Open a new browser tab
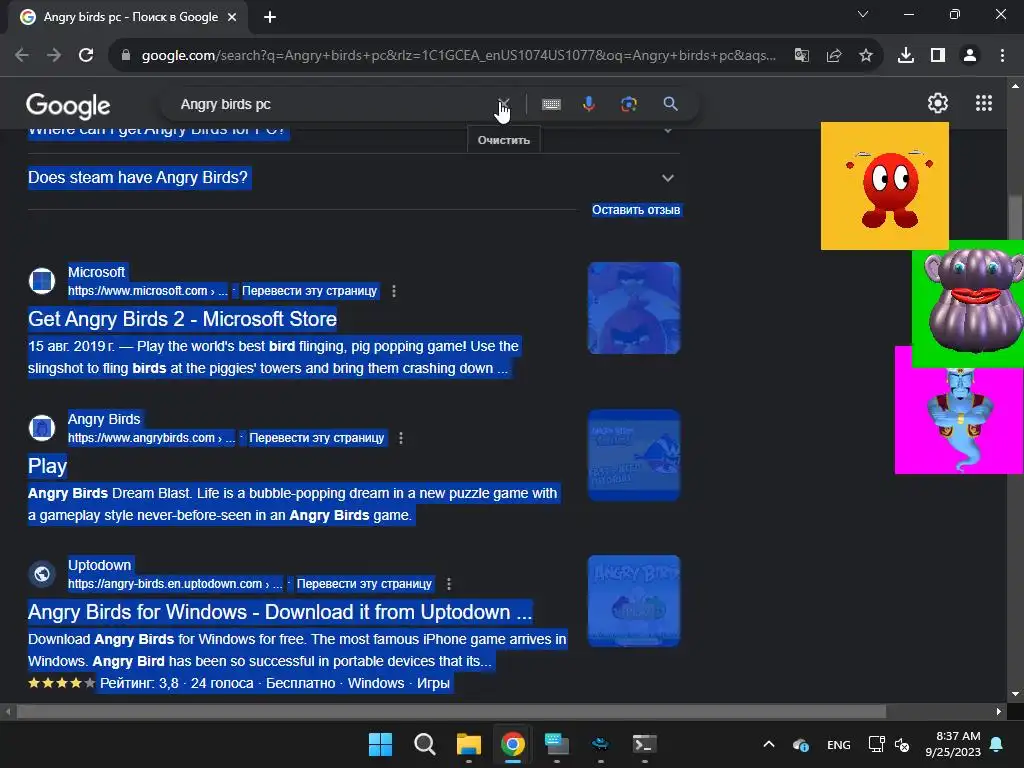Viewport: 1024px width, 768px height. (270, 17)
